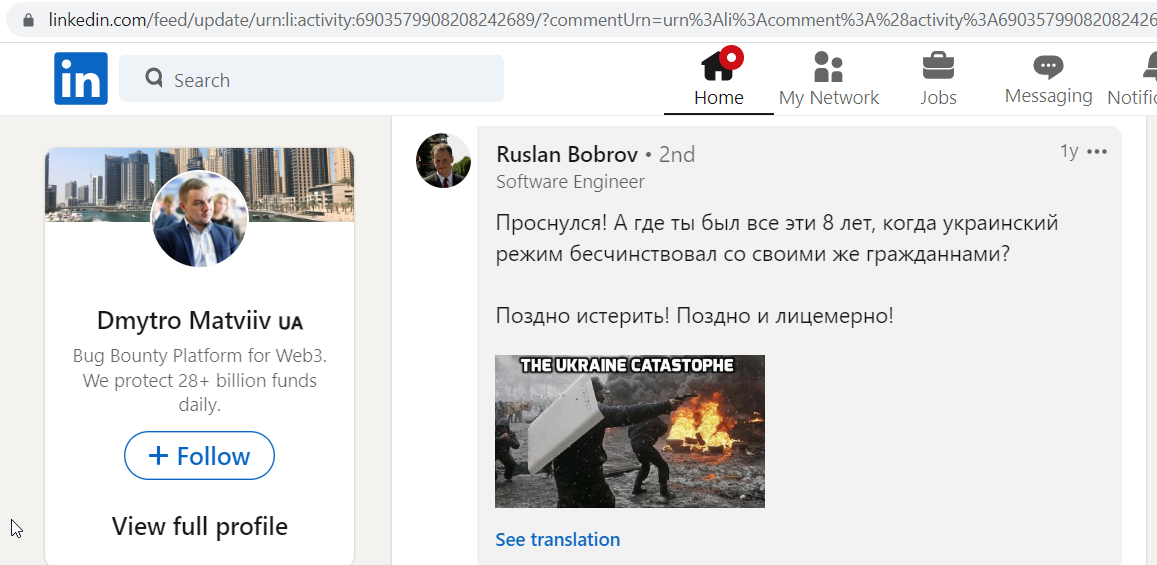Screen dimensions: 1157x565
Task: Open the Messaging speech bubble icon
Action: (x=1048, y=66)
